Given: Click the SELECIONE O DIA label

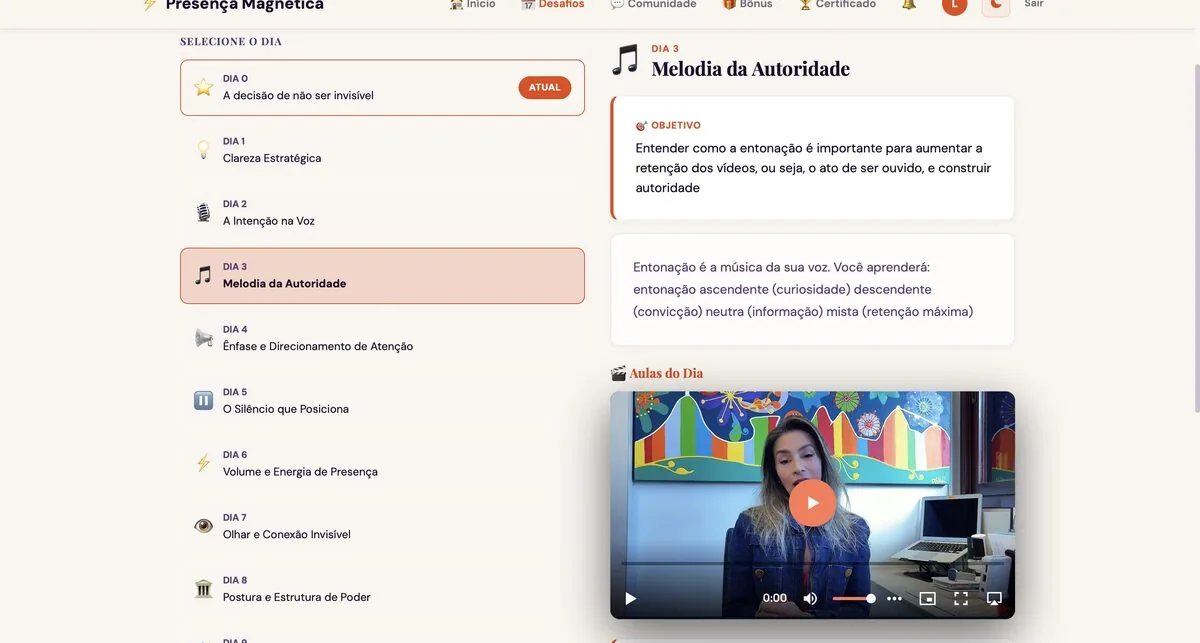Looking at the screenshot, I should [x=230, y=42].
